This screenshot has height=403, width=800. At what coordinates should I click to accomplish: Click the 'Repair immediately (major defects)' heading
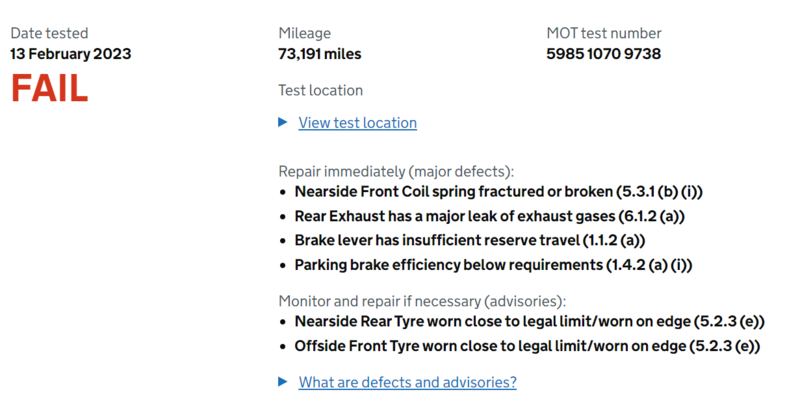pyautogui.click(x=395, y=170)
